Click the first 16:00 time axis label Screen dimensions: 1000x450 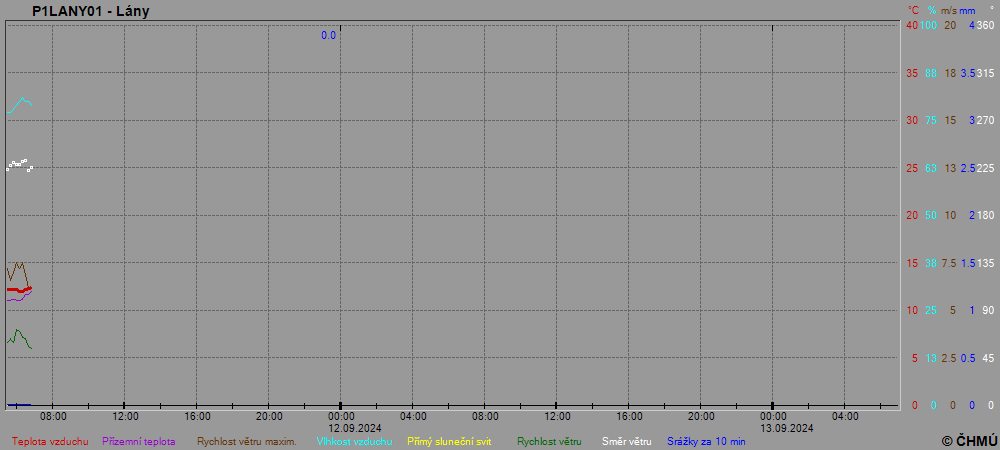click(197, 416)
